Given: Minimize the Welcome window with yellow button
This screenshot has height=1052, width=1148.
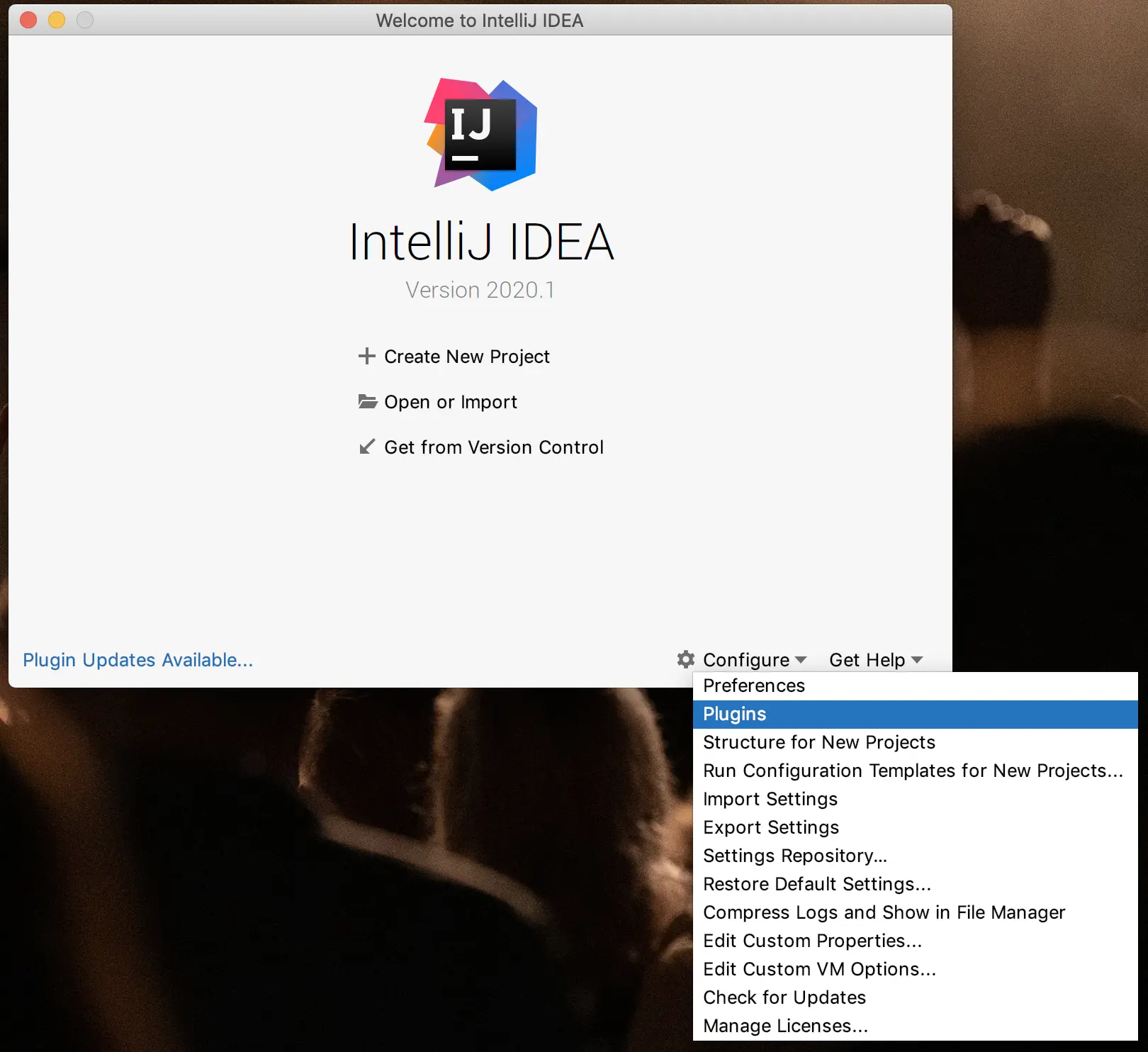Looking at the screenshot, I should pyautogui.click(x=57, y=20).
